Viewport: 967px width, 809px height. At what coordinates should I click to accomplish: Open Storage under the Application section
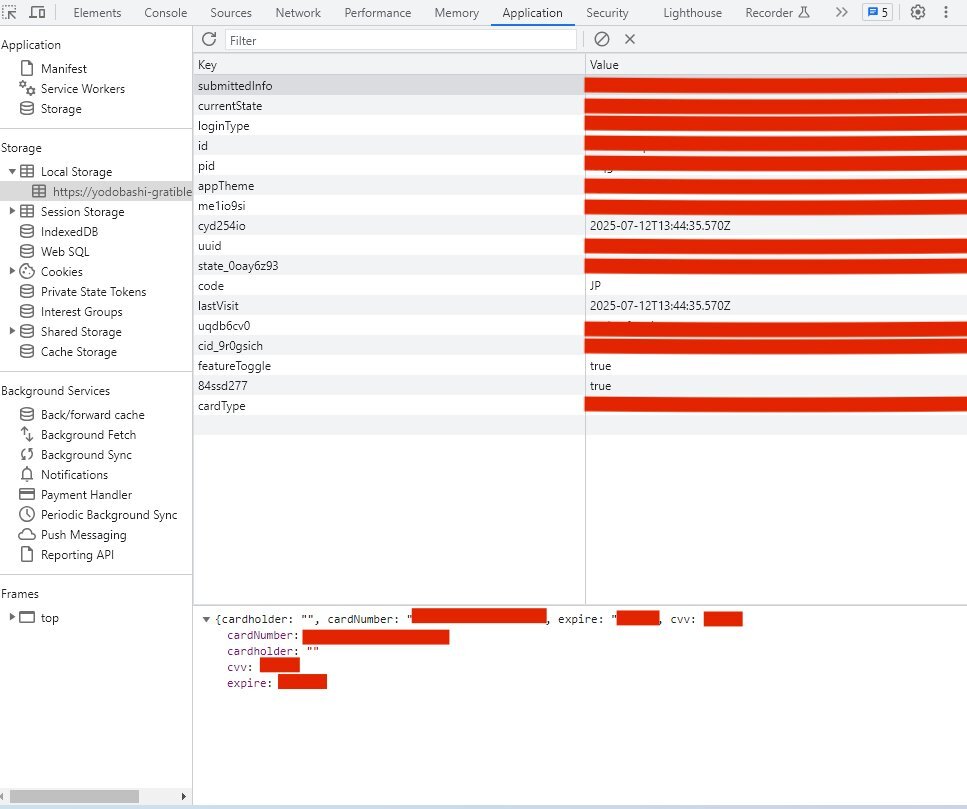(x=61, y=109)
